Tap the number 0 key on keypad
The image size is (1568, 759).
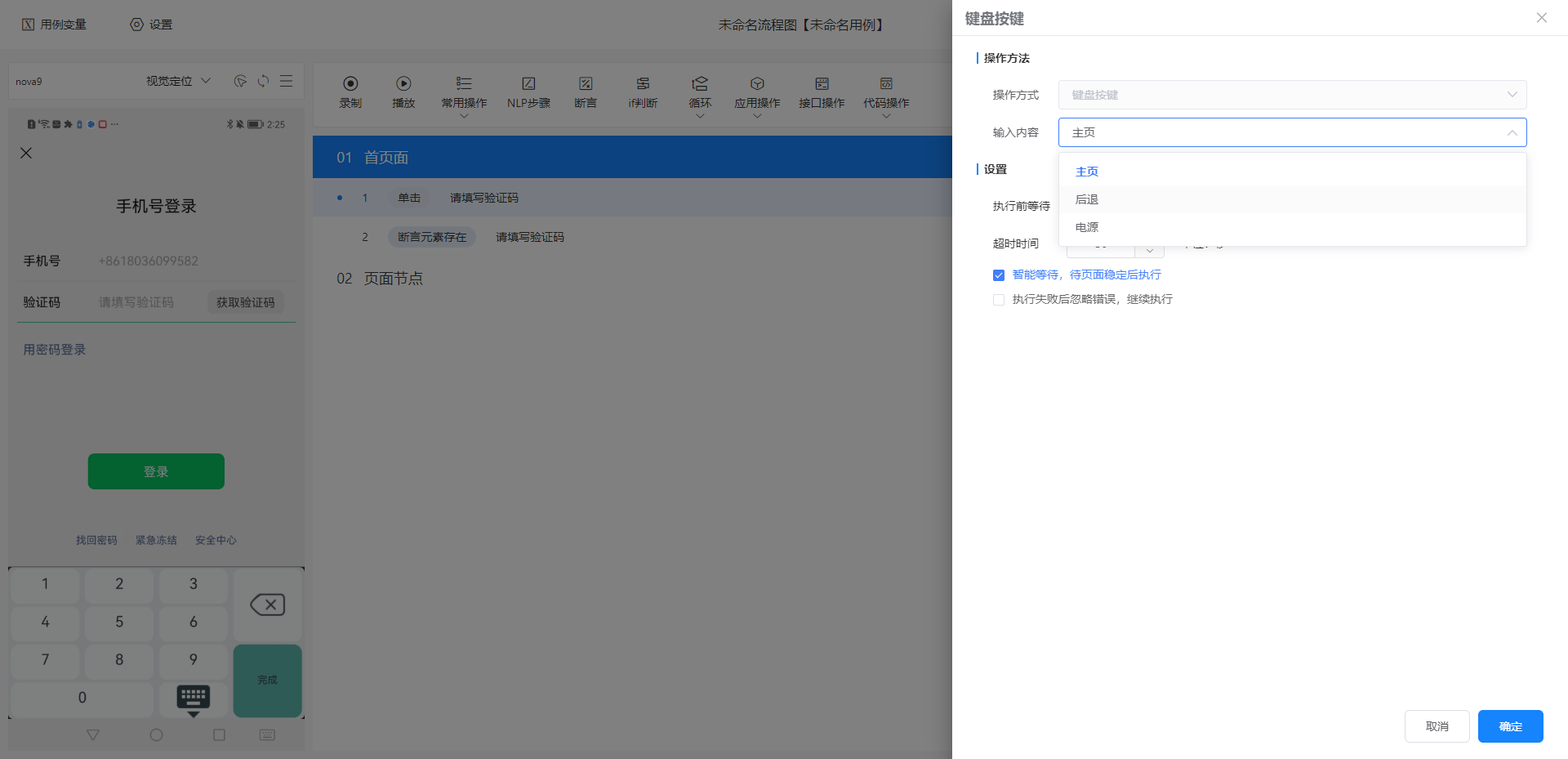tap(82, 698)
